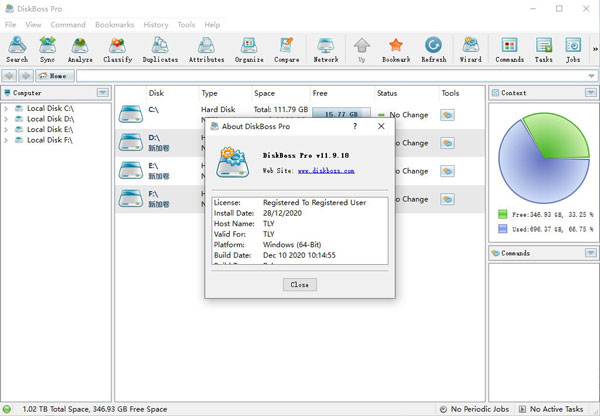Viewport: 600px width, 416px height.
Task: Expand Local Disk F:\ tree node
Action: (x=6, y=140)
